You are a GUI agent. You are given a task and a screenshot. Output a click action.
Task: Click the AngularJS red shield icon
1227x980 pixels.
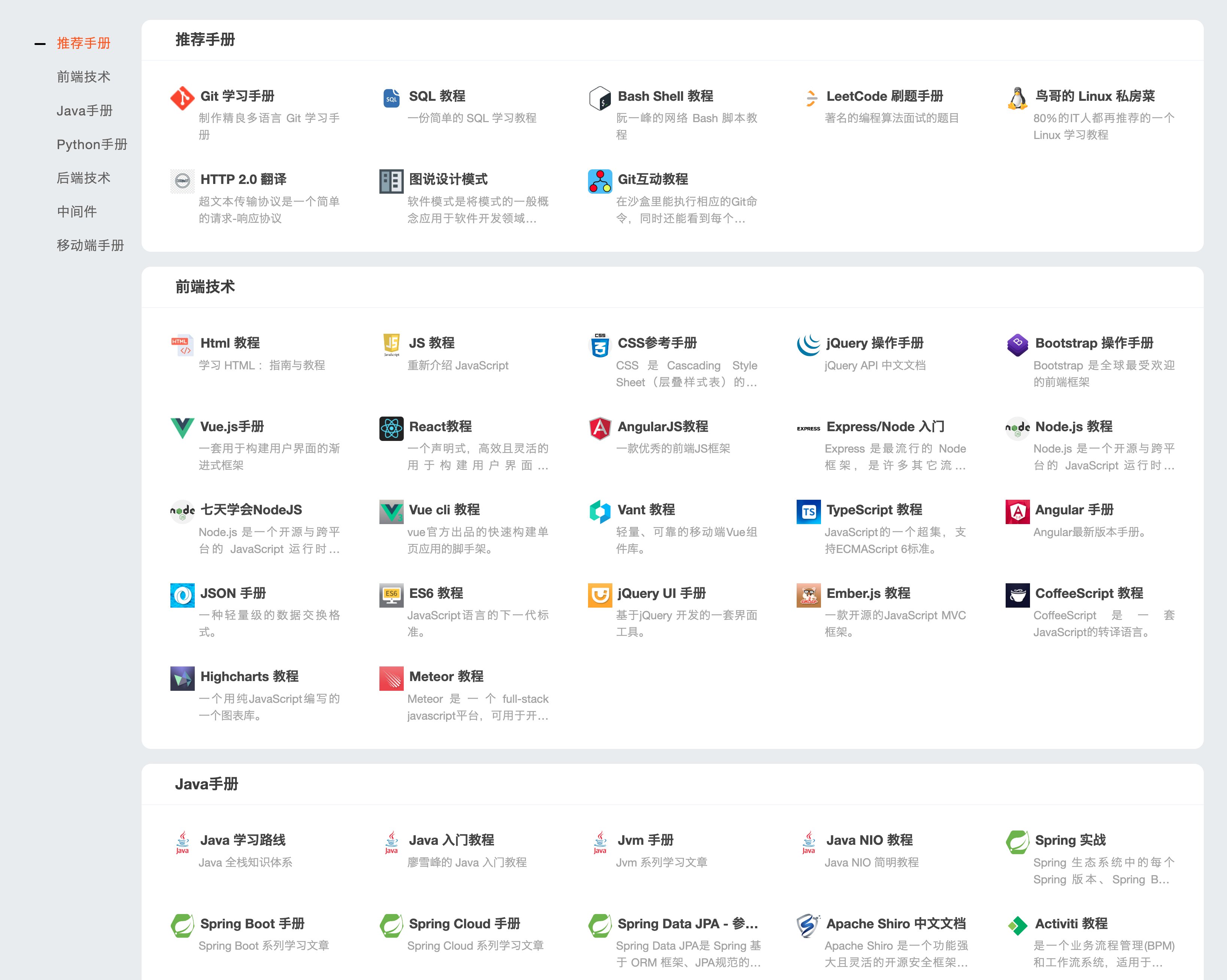click(x=600, y=429)
